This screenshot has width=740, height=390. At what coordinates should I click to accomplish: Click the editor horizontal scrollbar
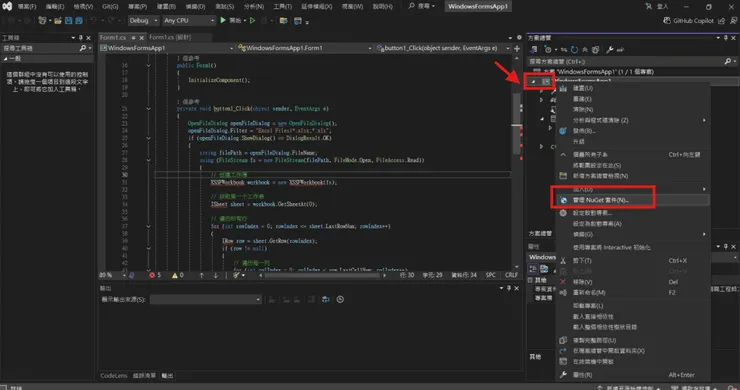322,275
